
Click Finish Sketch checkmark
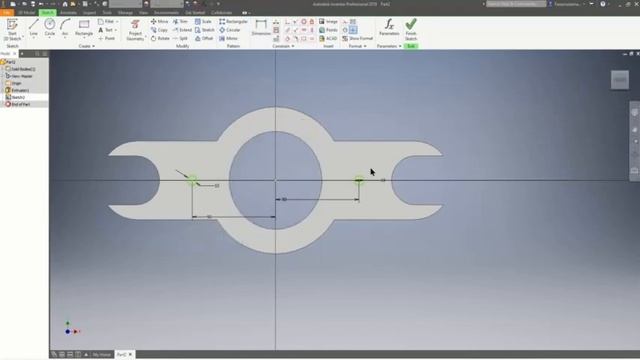click(411, 29)
